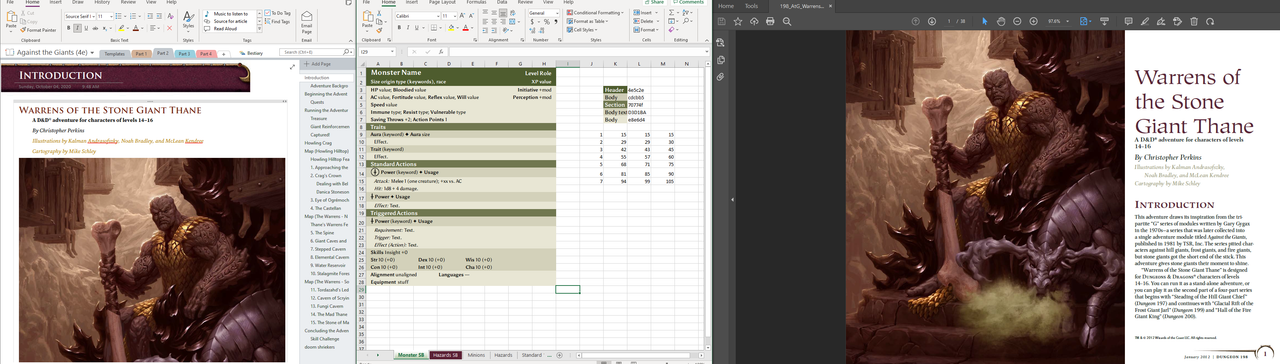
Task: Switch to Hazards SB sheet tab
Action: pyautogui.click(x=445, y=355)
